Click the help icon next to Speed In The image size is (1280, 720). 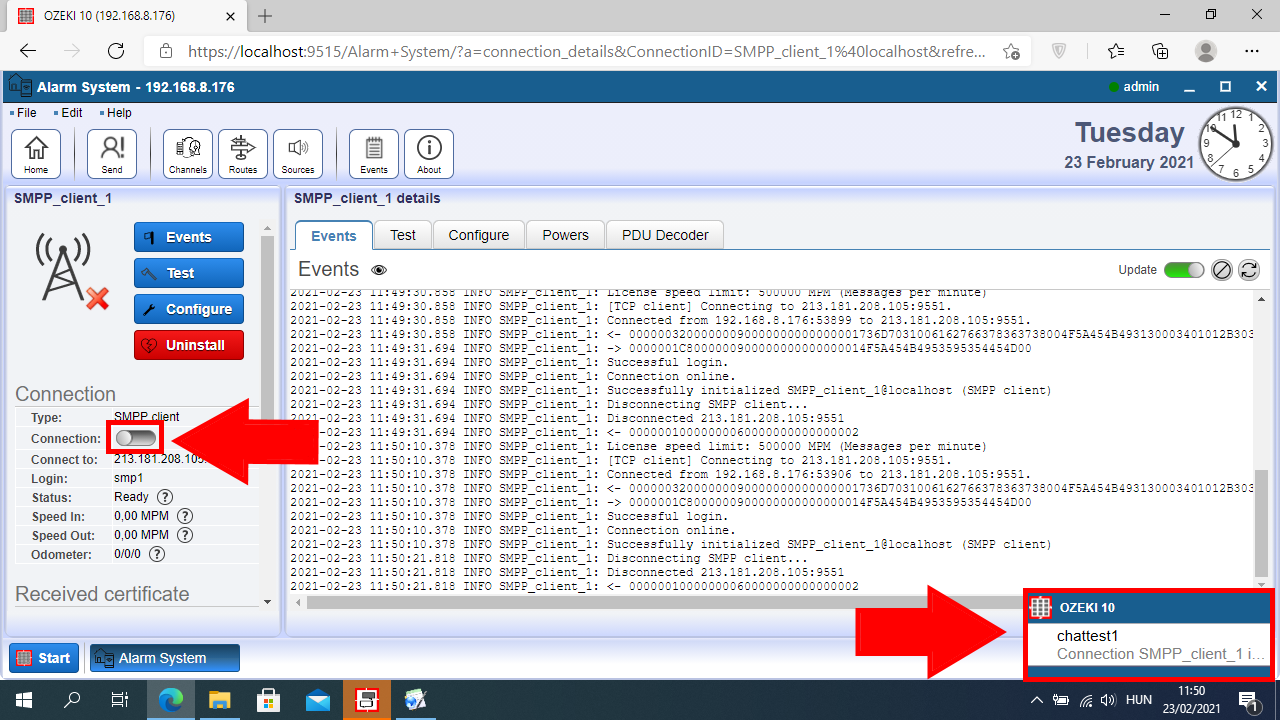click(184, 516)
